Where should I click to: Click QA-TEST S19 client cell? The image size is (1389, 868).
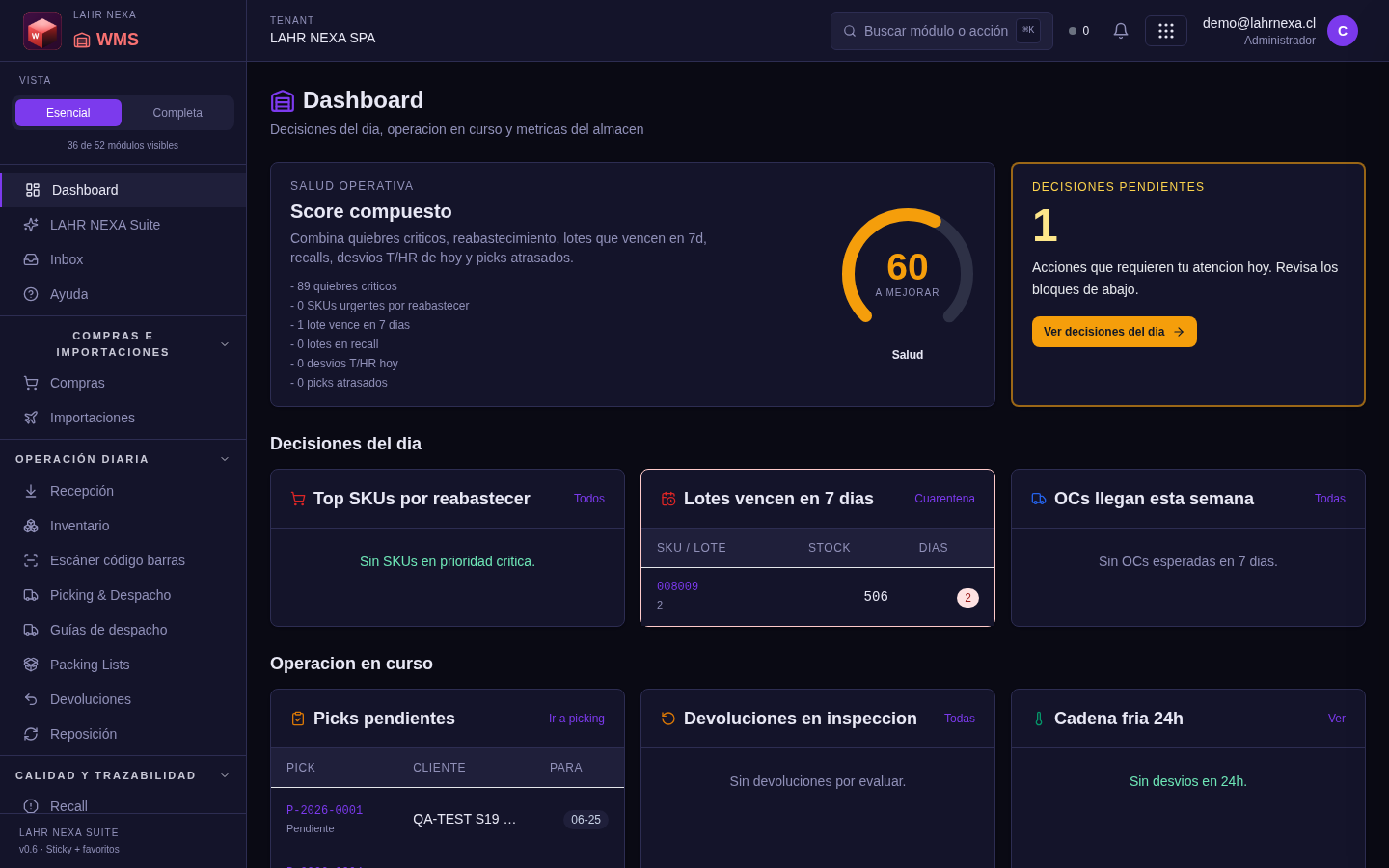[x=465, y=819]
